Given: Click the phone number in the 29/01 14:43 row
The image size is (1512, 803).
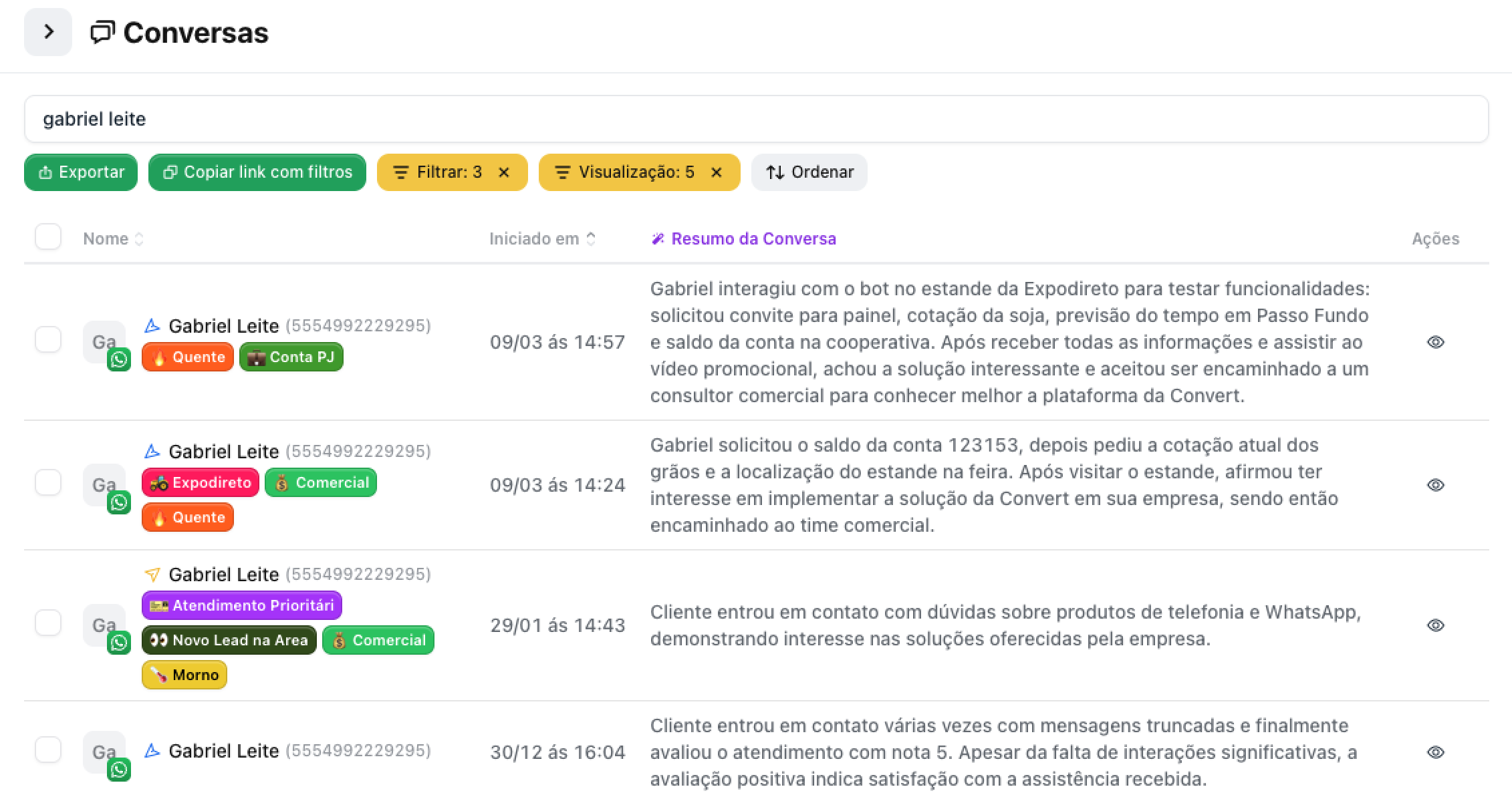Looking at the screenshot, I should point(358,574).
